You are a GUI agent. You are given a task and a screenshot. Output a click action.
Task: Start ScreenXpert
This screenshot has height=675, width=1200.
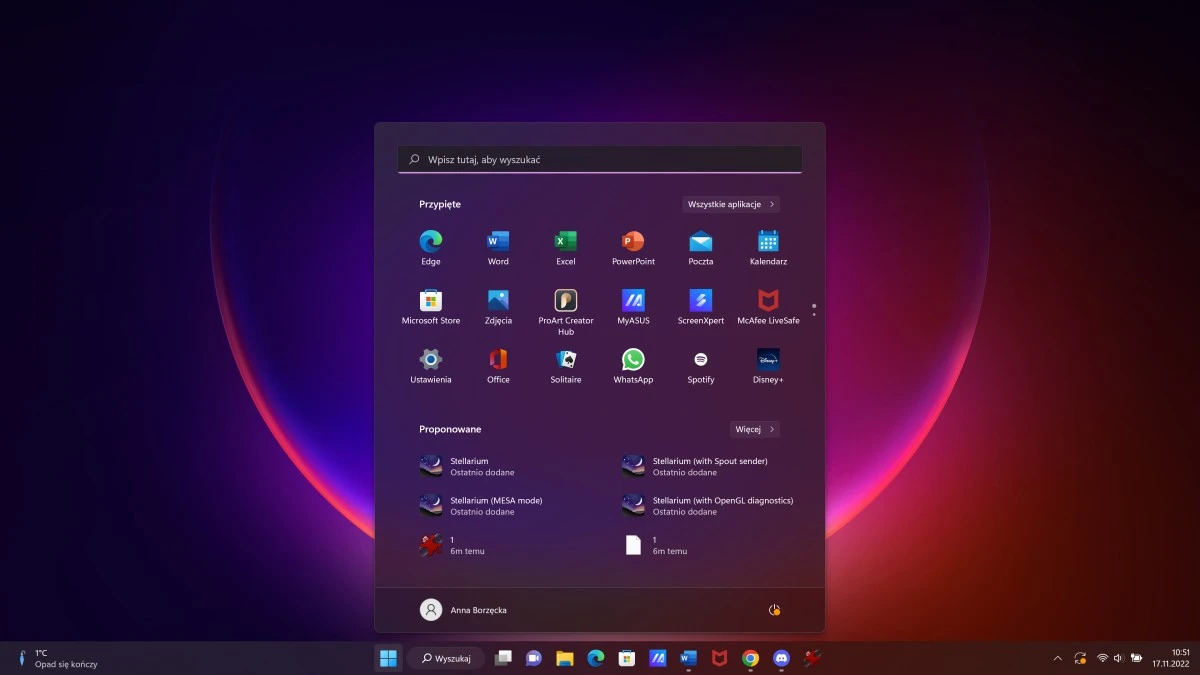[x=700, y=305]
